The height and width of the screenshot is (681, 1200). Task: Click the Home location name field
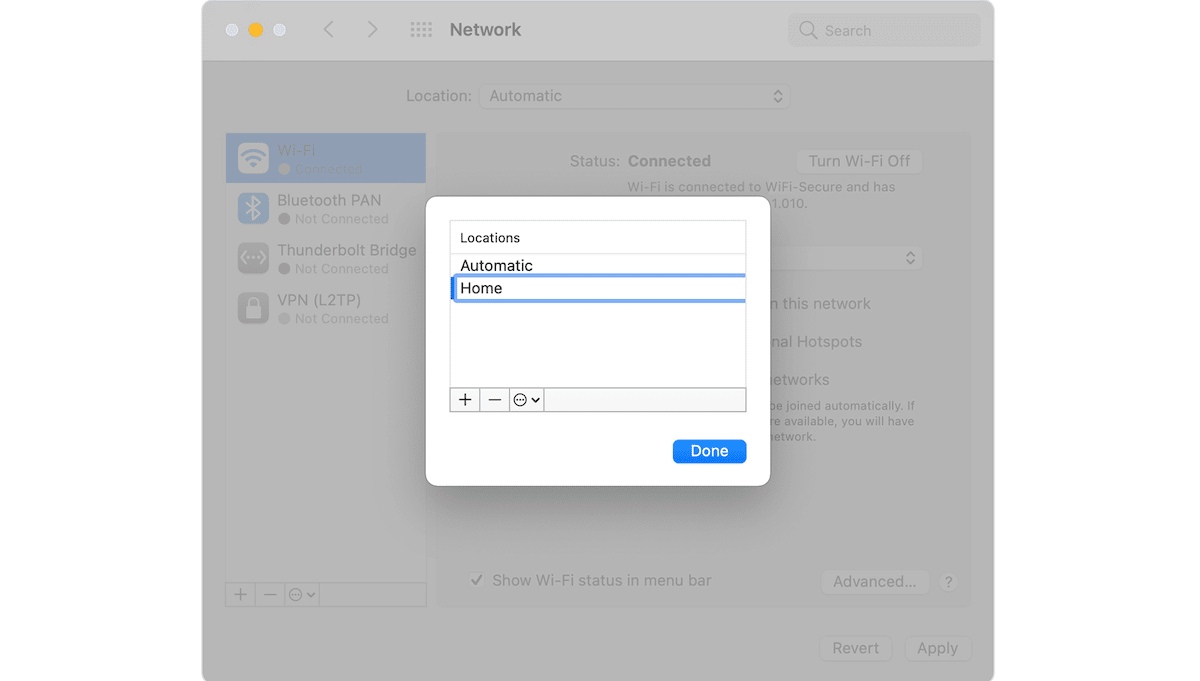(x=598, y=288)
